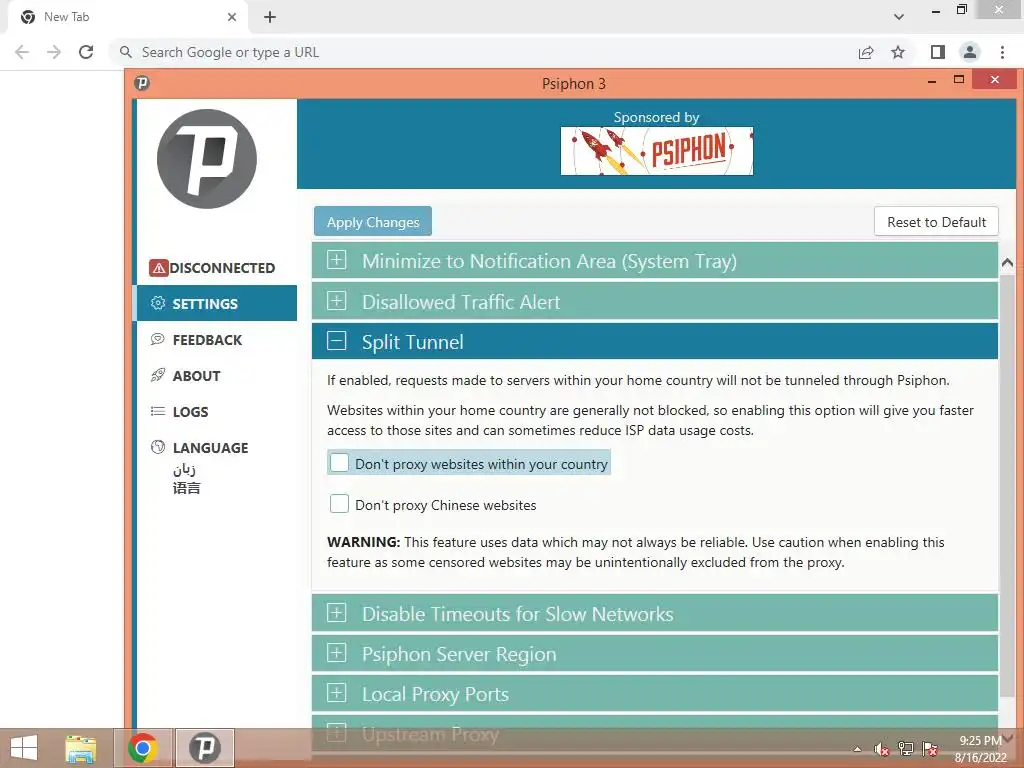1024x768 pixels.
Task: Click the Apply Changes button
Action: coord(373,222)
